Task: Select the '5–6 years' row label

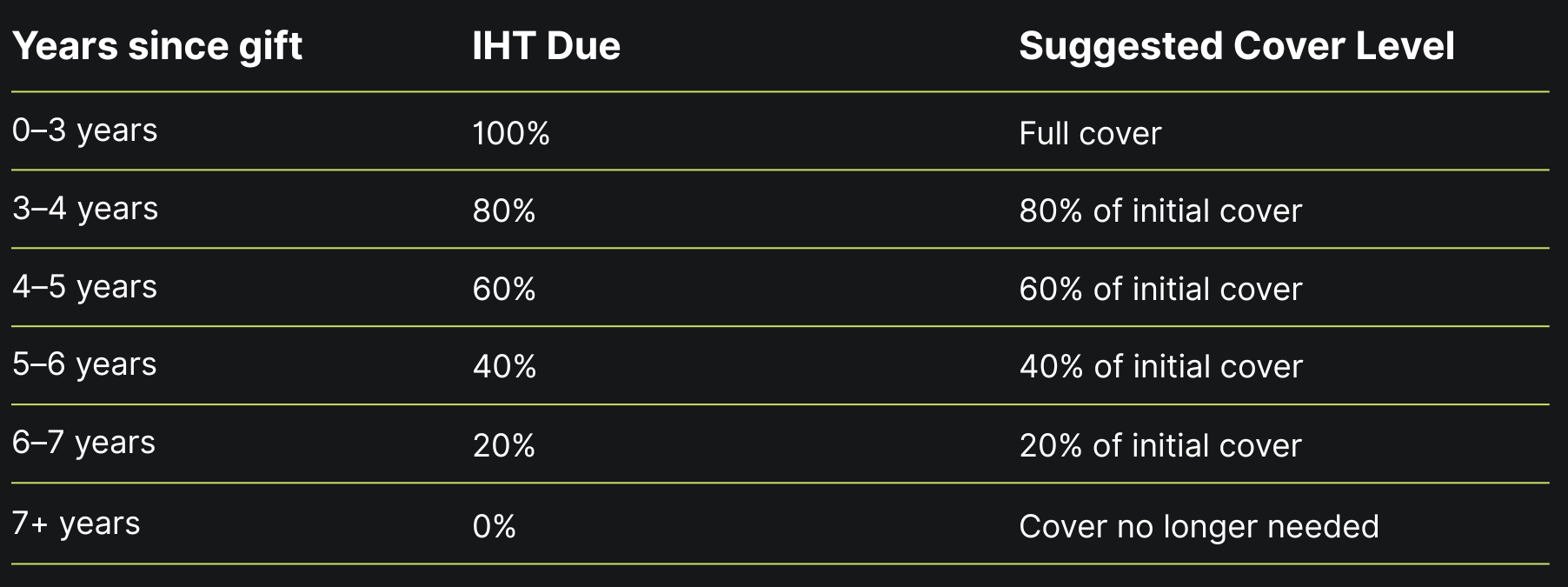Action: (85, 364)
